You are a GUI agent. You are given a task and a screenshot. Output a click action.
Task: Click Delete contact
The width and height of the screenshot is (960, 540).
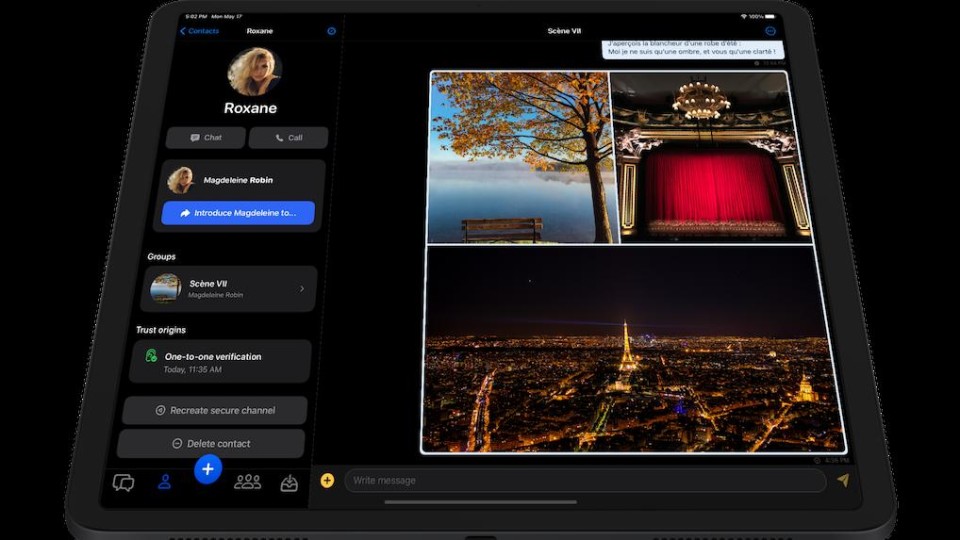pyautogui.click(x=211, y=443)
